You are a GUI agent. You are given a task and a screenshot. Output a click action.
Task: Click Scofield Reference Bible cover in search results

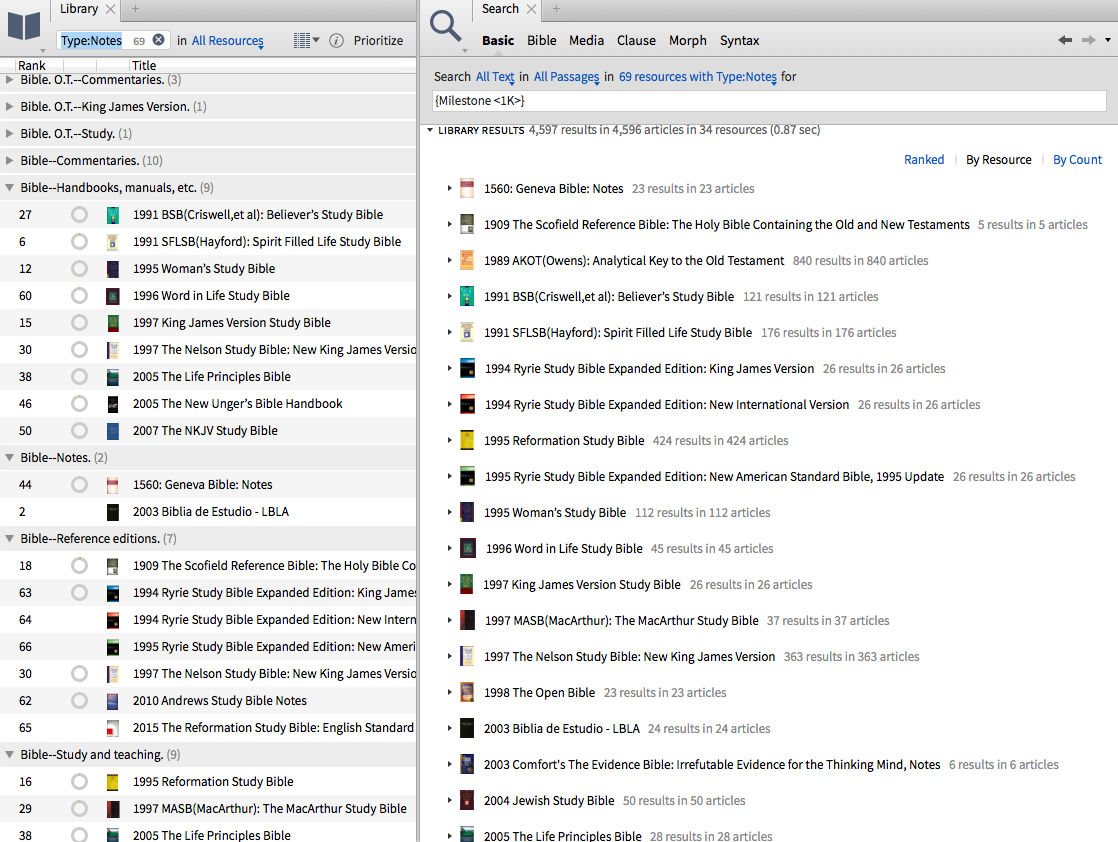pyautogui.click(x=467, y=225)
